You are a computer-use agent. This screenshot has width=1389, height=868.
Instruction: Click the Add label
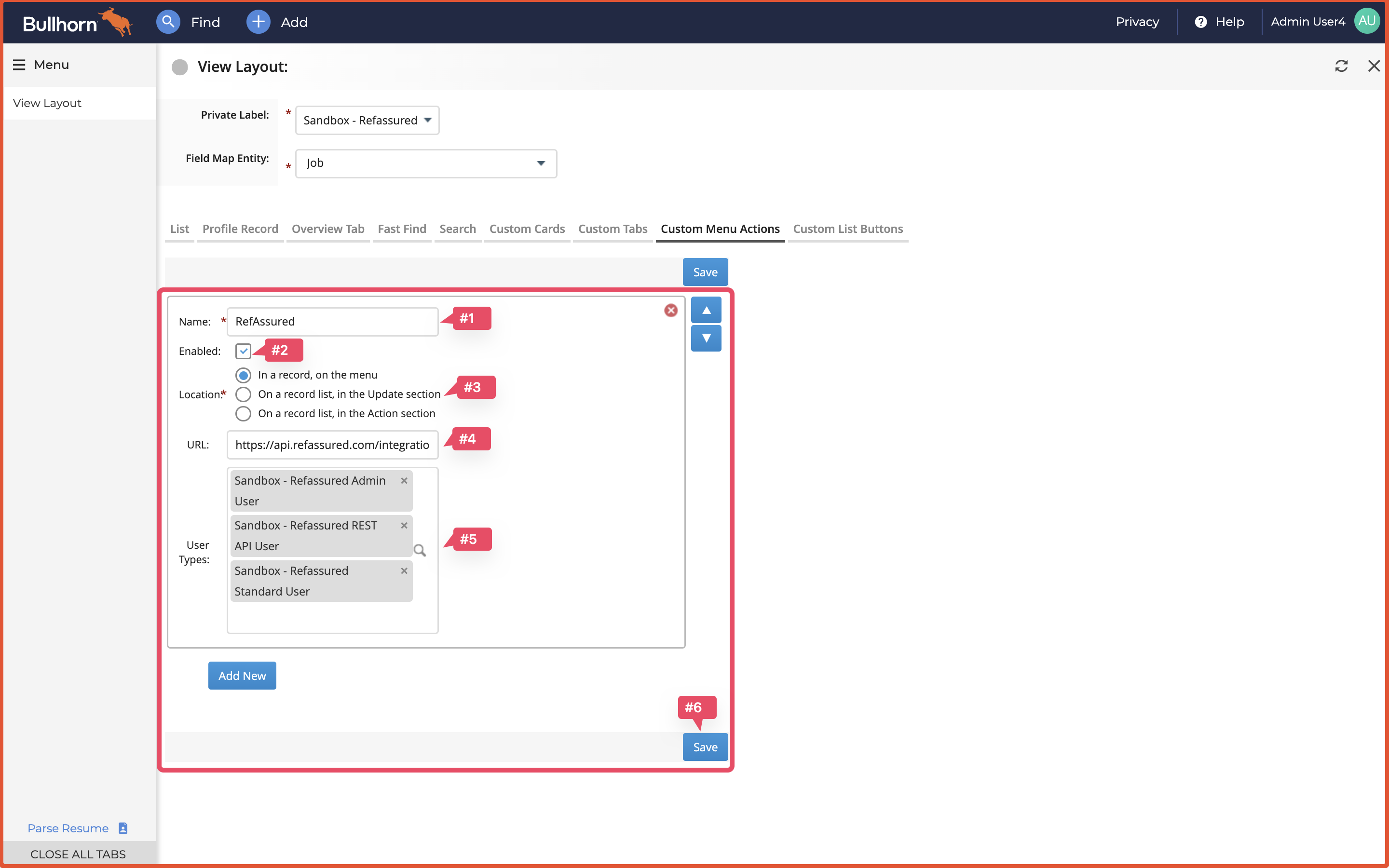tap(294, 22)
